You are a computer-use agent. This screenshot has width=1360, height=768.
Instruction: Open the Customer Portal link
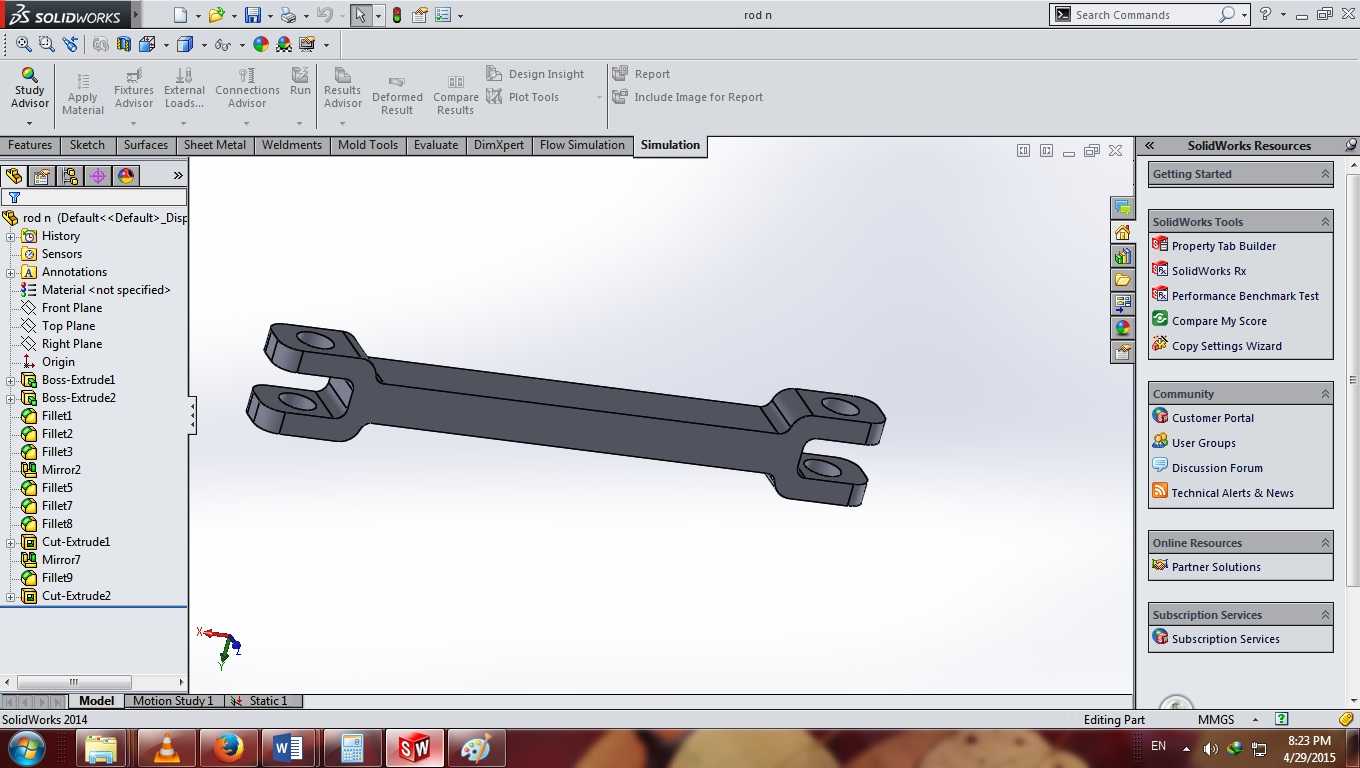click(x=1213, y=418)
